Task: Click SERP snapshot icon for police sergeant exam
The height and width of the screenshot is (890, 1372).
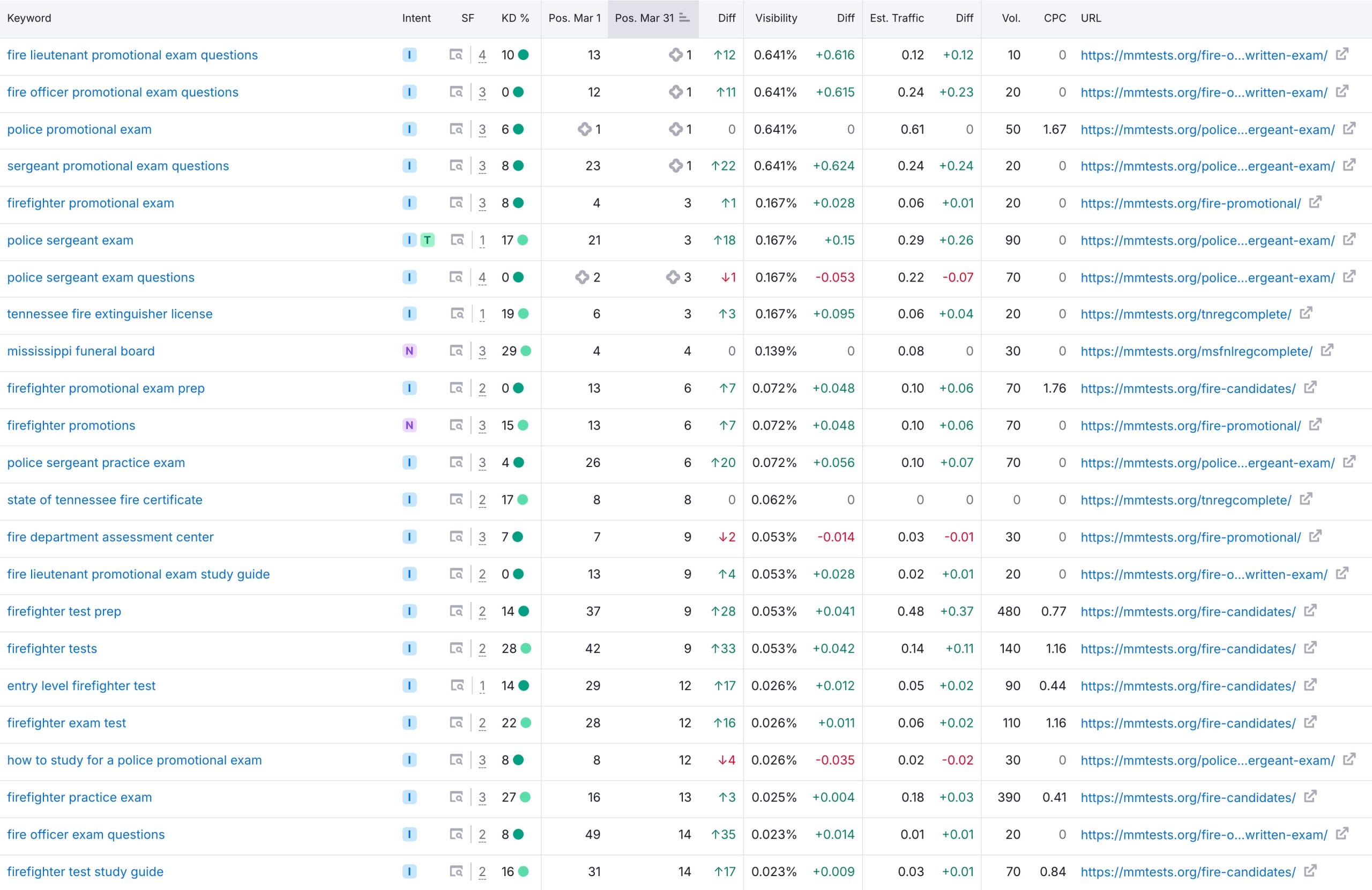Action: [x=457, y=240]
